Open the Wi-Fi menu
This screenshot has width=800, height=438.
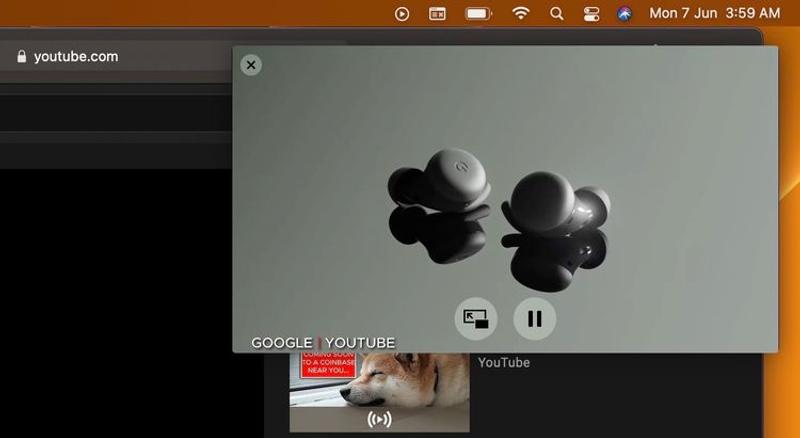click(x=520, y=13)
